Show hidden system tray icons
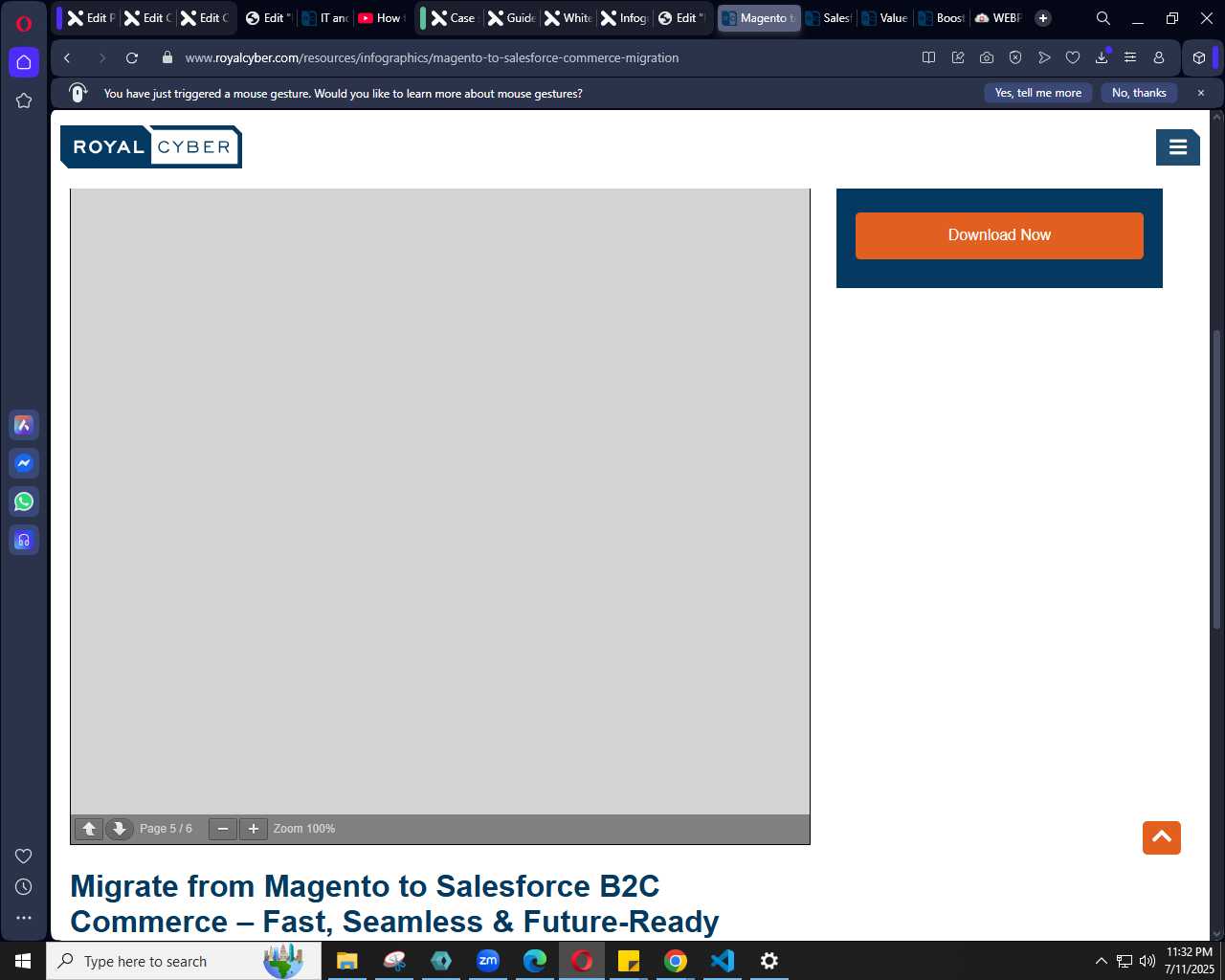The height and width of the screenshot is (980, 1225). tap(1101, 961)
